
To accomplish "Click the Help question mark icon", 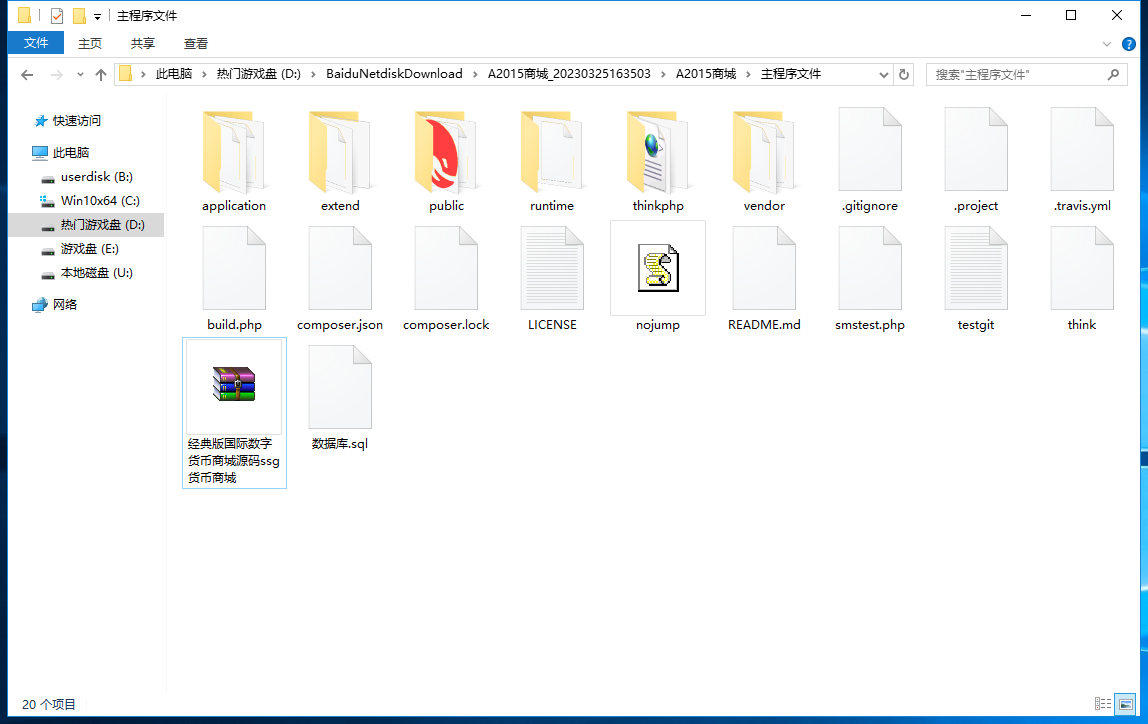I will pyautogui.click(x=1129, y=44).
